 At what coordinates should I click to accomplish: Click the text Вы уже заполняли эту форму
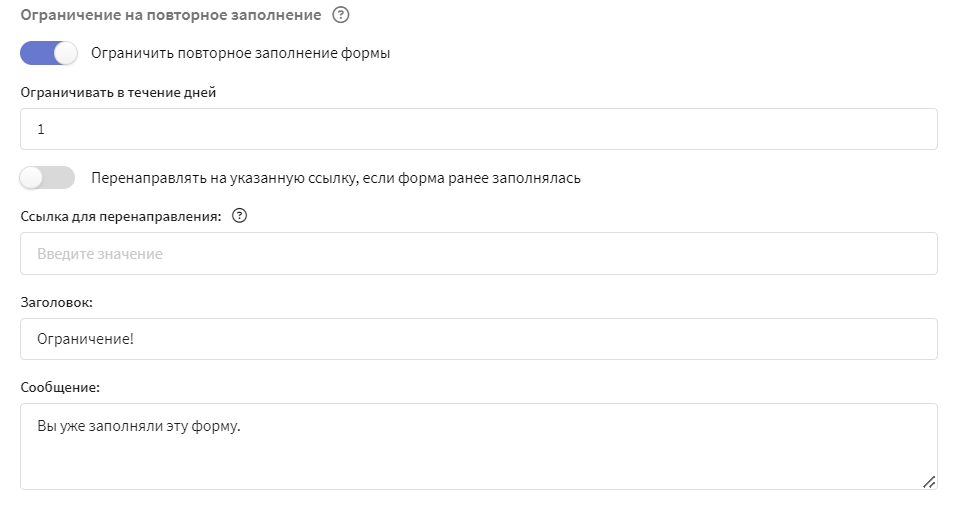coord(139,426)
